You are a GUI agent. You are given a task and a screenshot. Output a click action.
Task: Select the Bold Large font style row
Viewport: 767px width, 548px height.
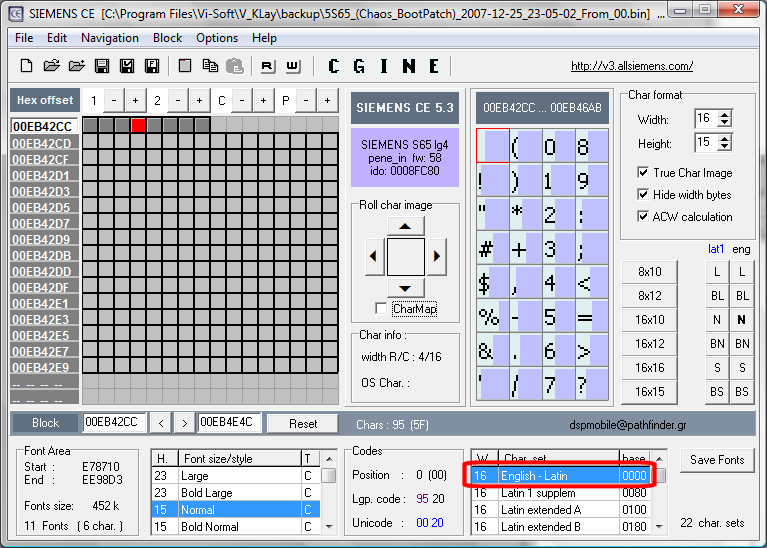coord(236,493)
